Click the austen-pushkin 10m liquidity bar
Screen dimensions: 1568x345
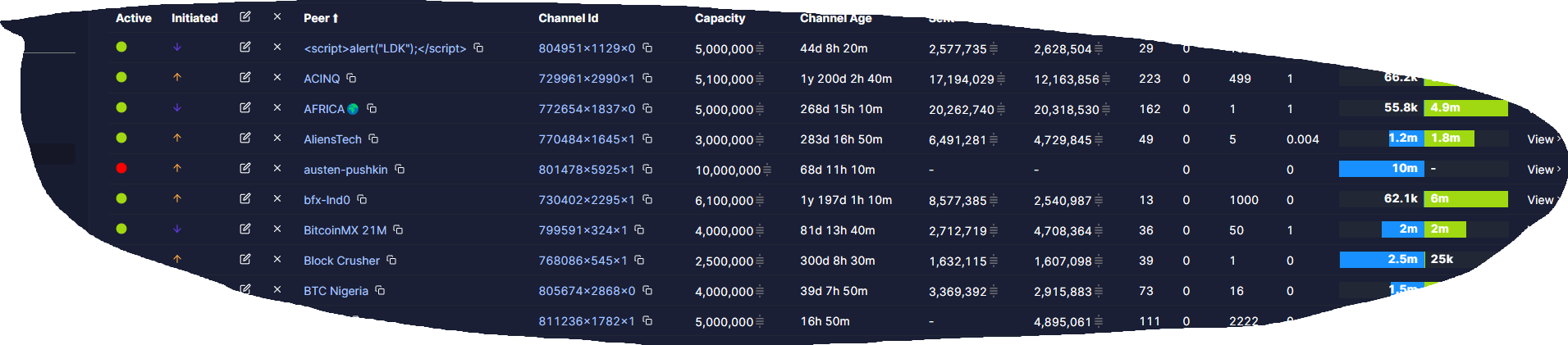(1382, 169)
